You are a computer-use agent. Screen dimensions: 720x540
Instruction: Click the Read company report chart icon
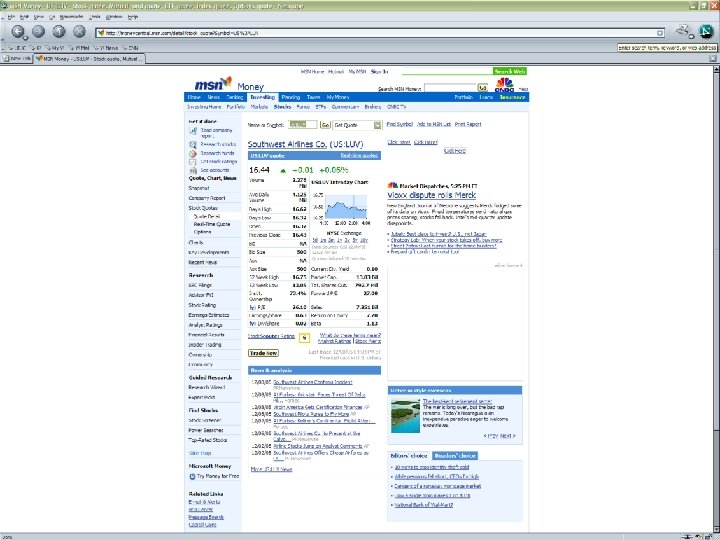193,131
